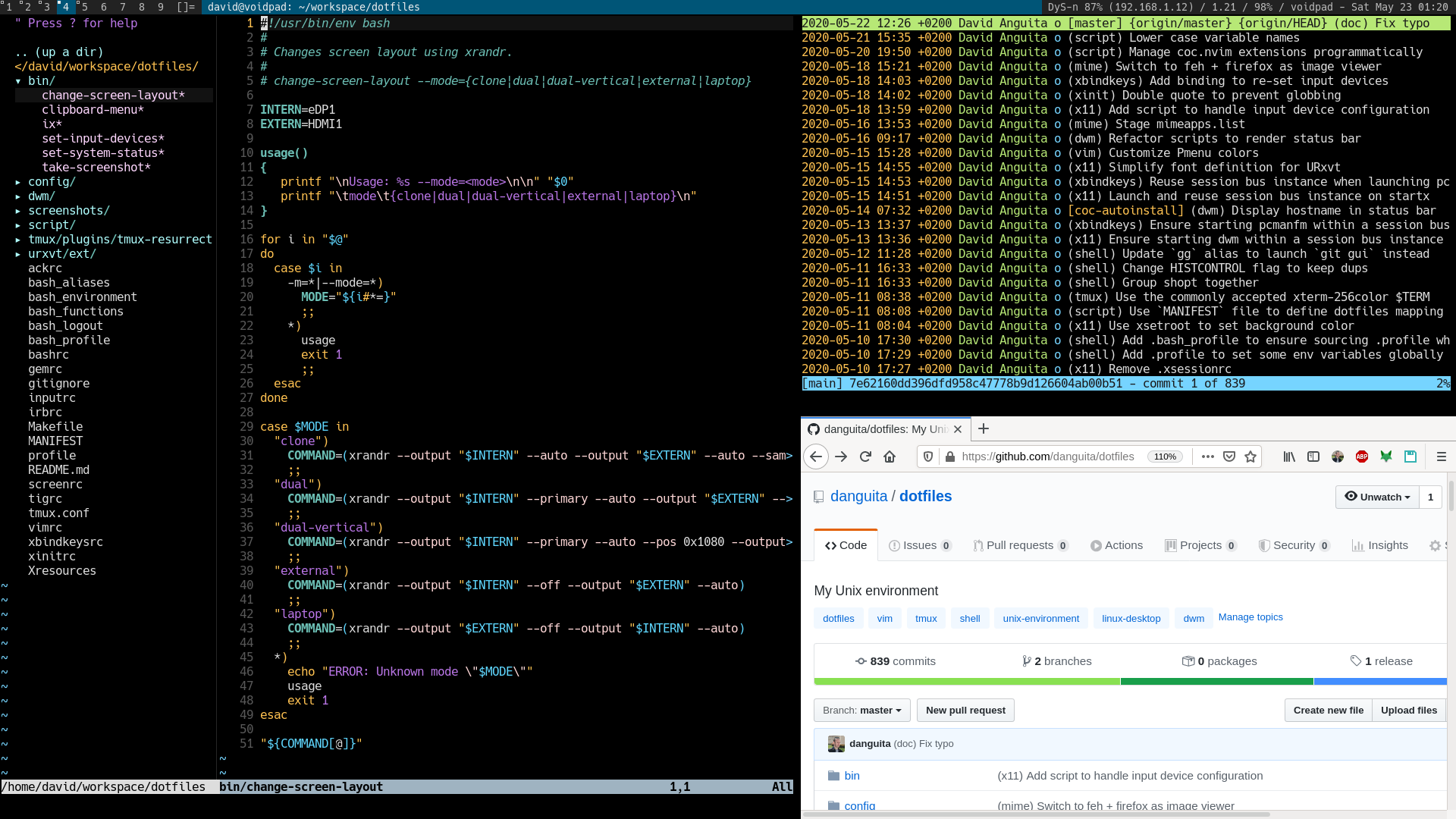1456x819 pixels.
Task: Click the teal floppy-disk extension icon
Action: pos(1410,457)
